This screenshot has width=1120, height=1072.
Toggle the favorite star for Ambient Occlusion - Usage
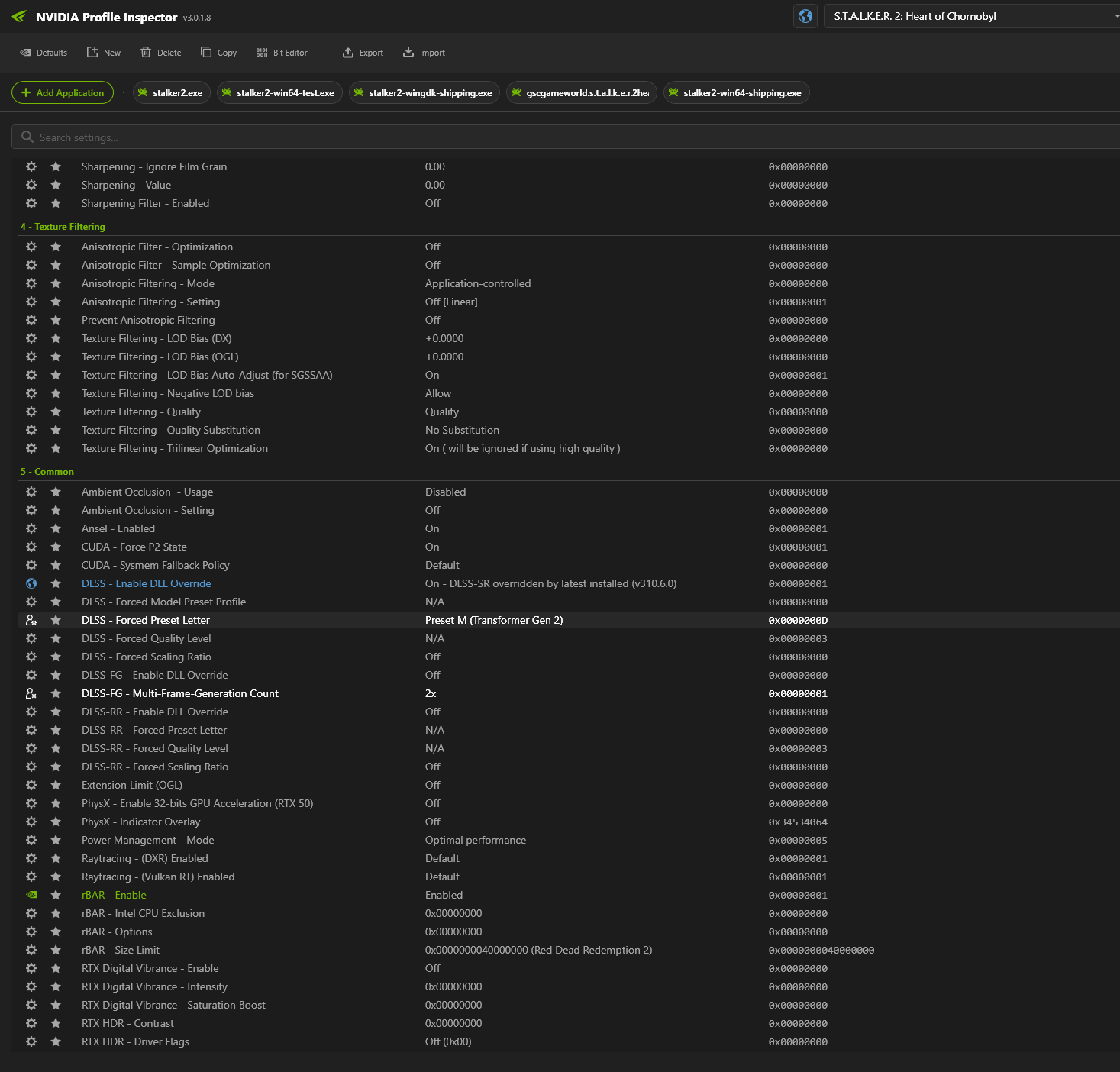(56, 492)
